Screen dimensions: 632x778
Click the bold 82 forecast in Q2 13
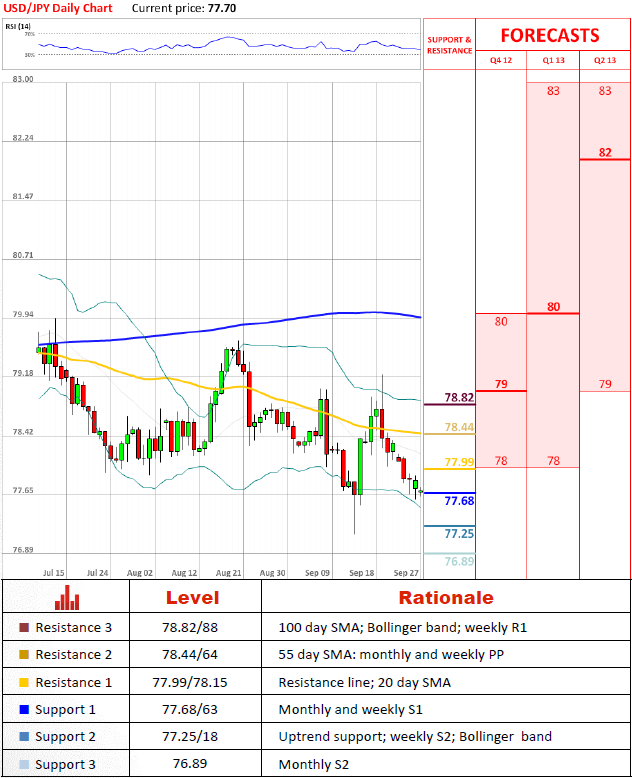point(605,152)
